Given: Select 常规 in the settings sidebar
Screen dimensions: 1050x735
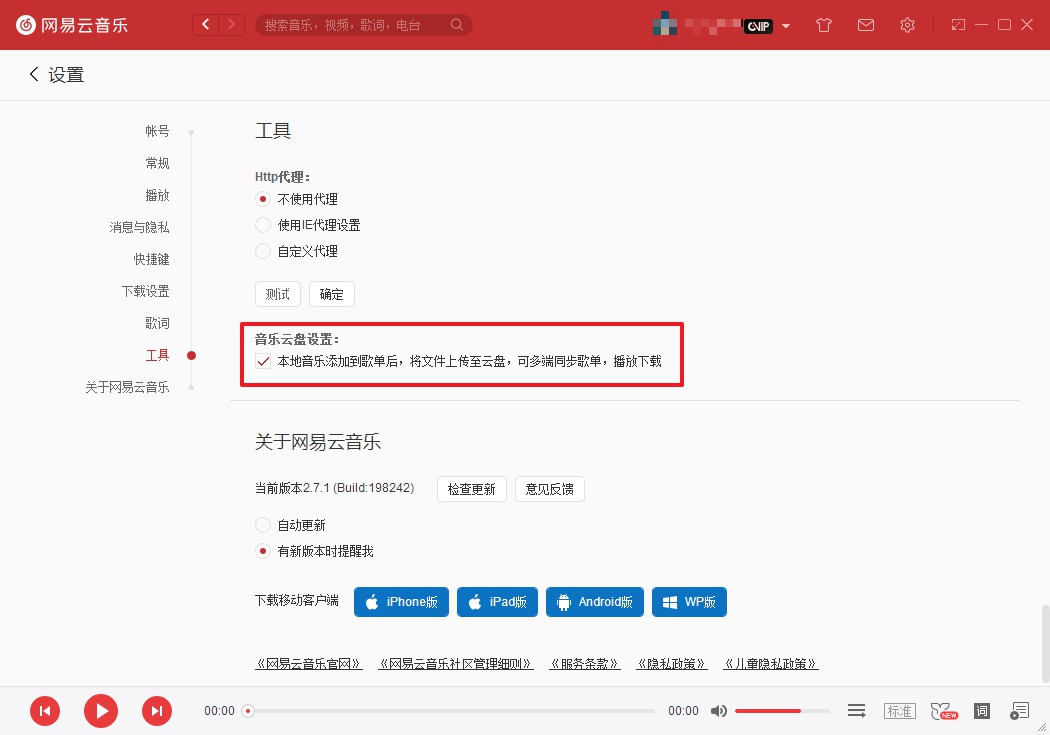Looking at the screenshot, I should point(157,163).
